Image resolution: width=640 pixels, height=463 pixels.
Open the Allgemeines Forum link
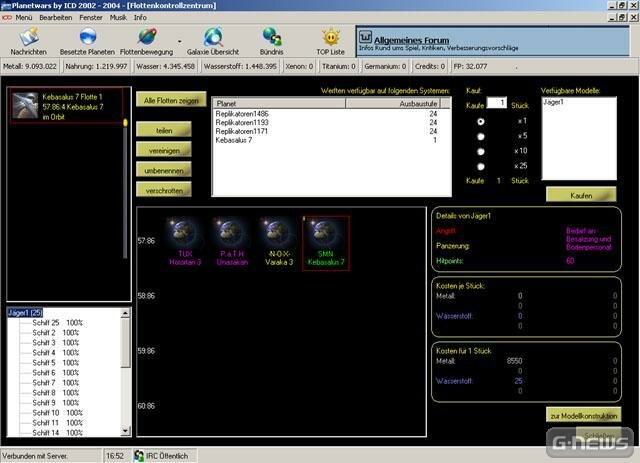(411, 40)
